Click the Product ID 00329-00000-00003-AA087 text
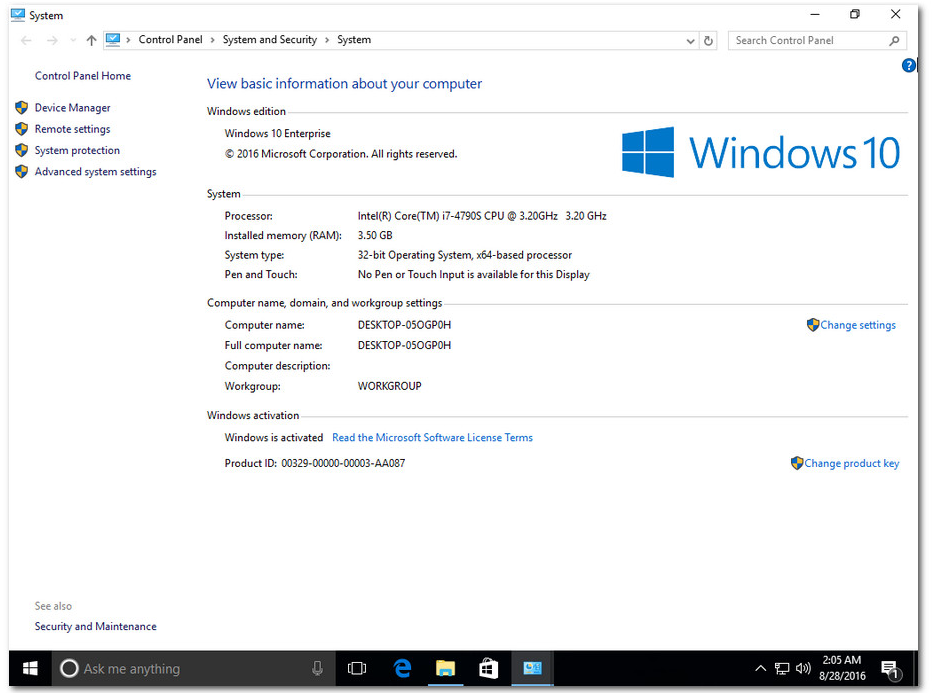 315,463
